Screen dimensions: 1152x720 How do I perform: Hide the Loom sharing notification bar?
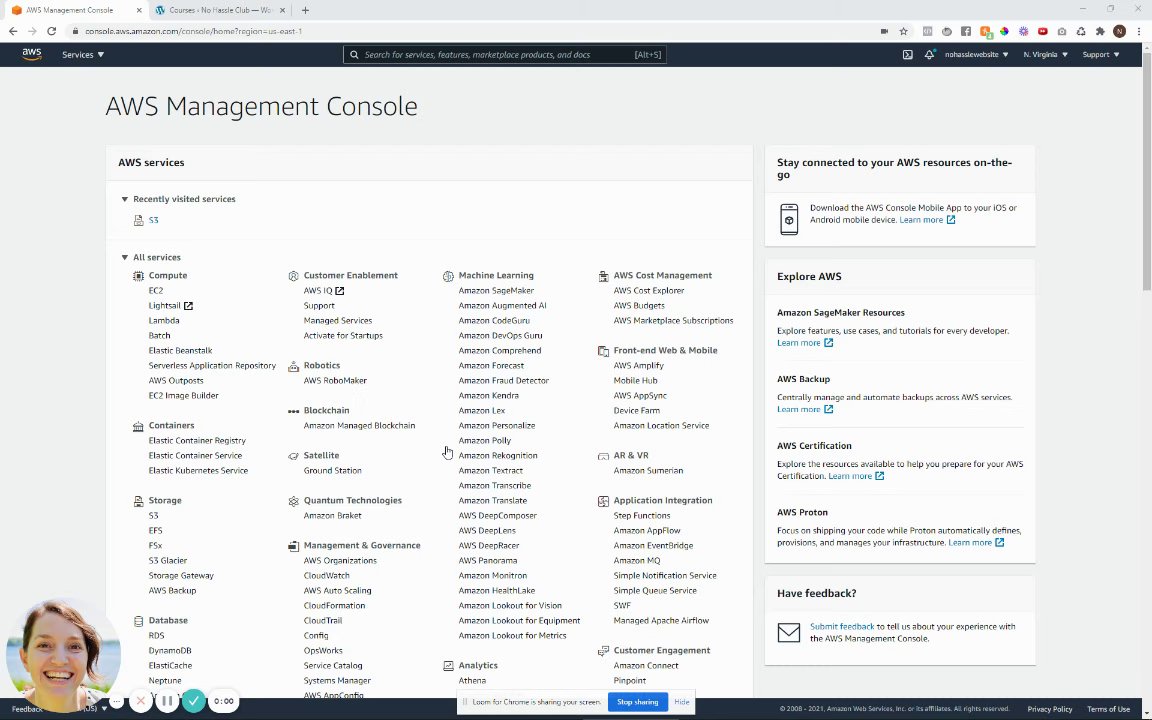point(682,702)
